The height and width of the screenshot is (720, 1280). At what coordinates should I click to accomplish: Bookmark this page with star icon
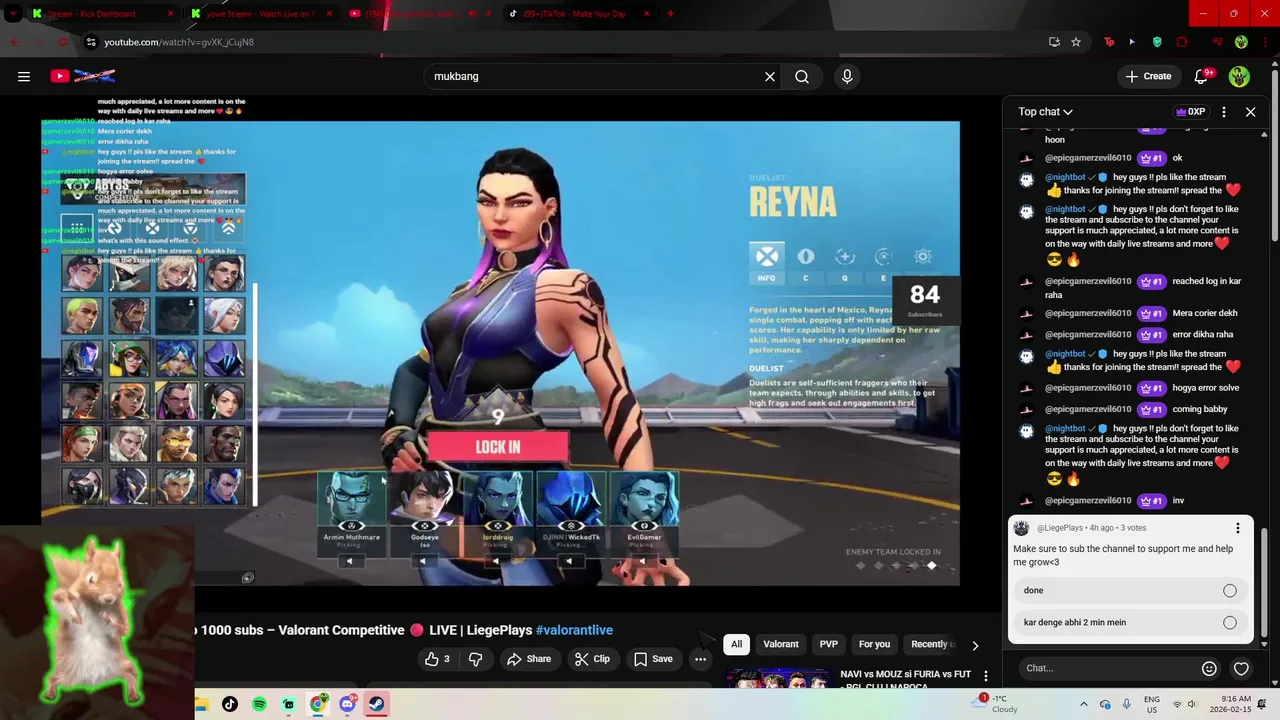point(1076,42)
